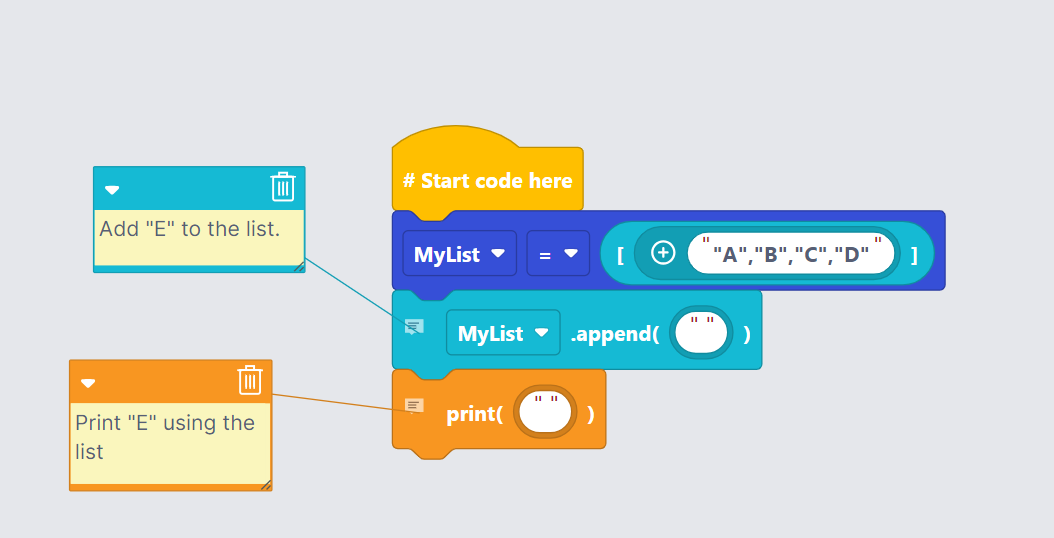The width and height of the screenshot is (1054, 538).
Task: Collapse the blue "Add E" comment note
Action: 112,190
